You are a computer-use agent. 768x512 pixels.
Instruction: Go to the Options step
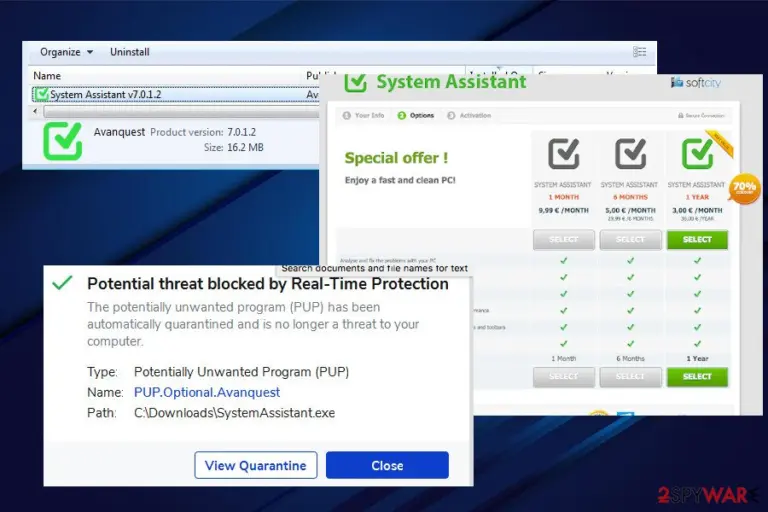(416, 116)
